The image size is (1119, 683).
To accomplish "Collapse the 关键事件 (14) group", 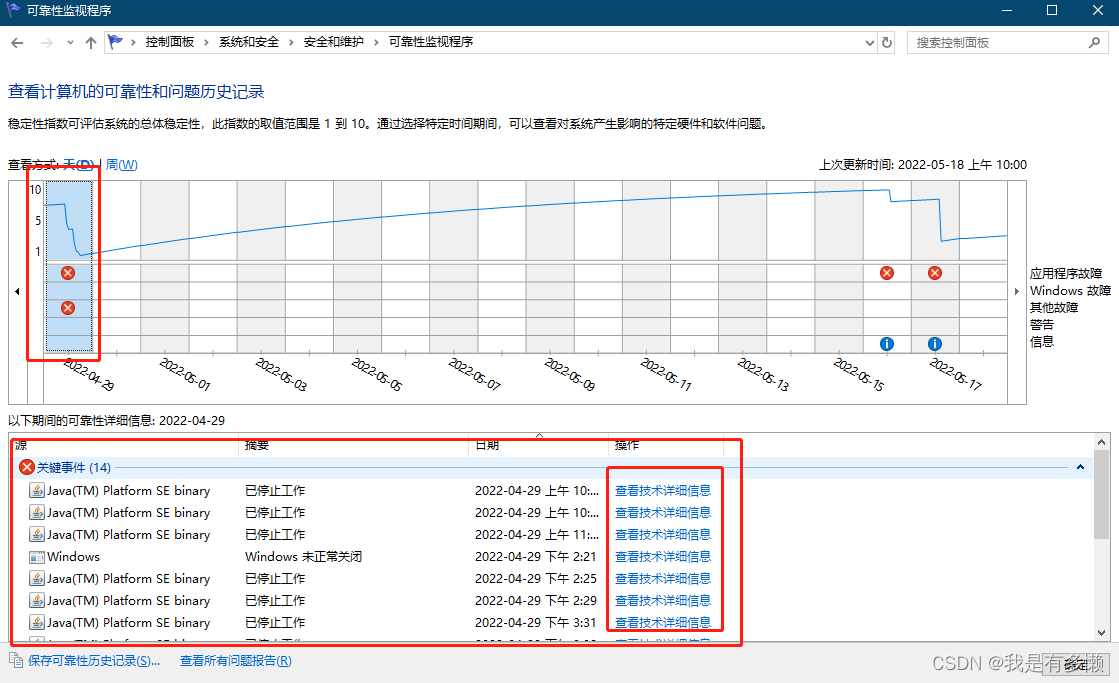I will [x=1081, y=467].
